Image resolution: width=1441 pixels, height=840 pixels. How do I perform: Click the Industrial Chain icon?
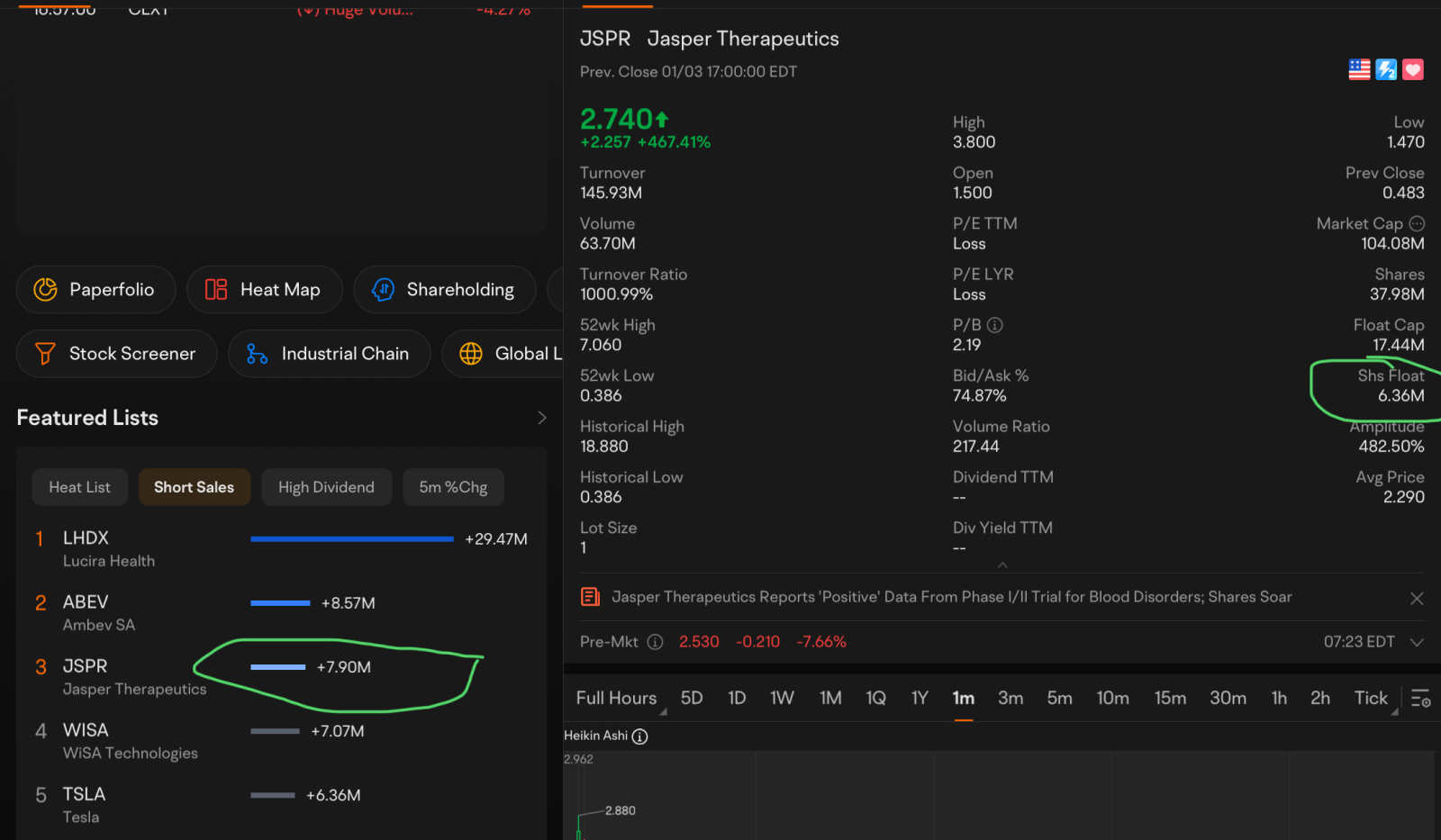258,354
